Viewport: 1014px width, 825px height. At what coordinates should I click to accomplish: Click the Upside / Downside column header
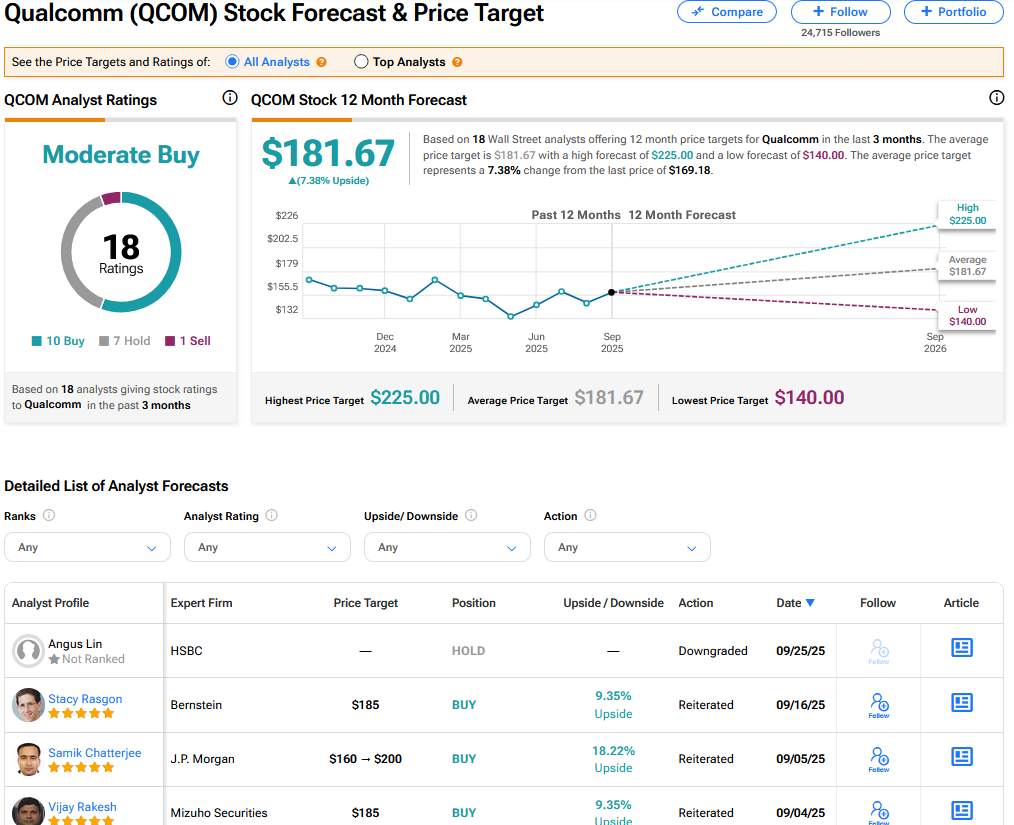tap(613, 603)
